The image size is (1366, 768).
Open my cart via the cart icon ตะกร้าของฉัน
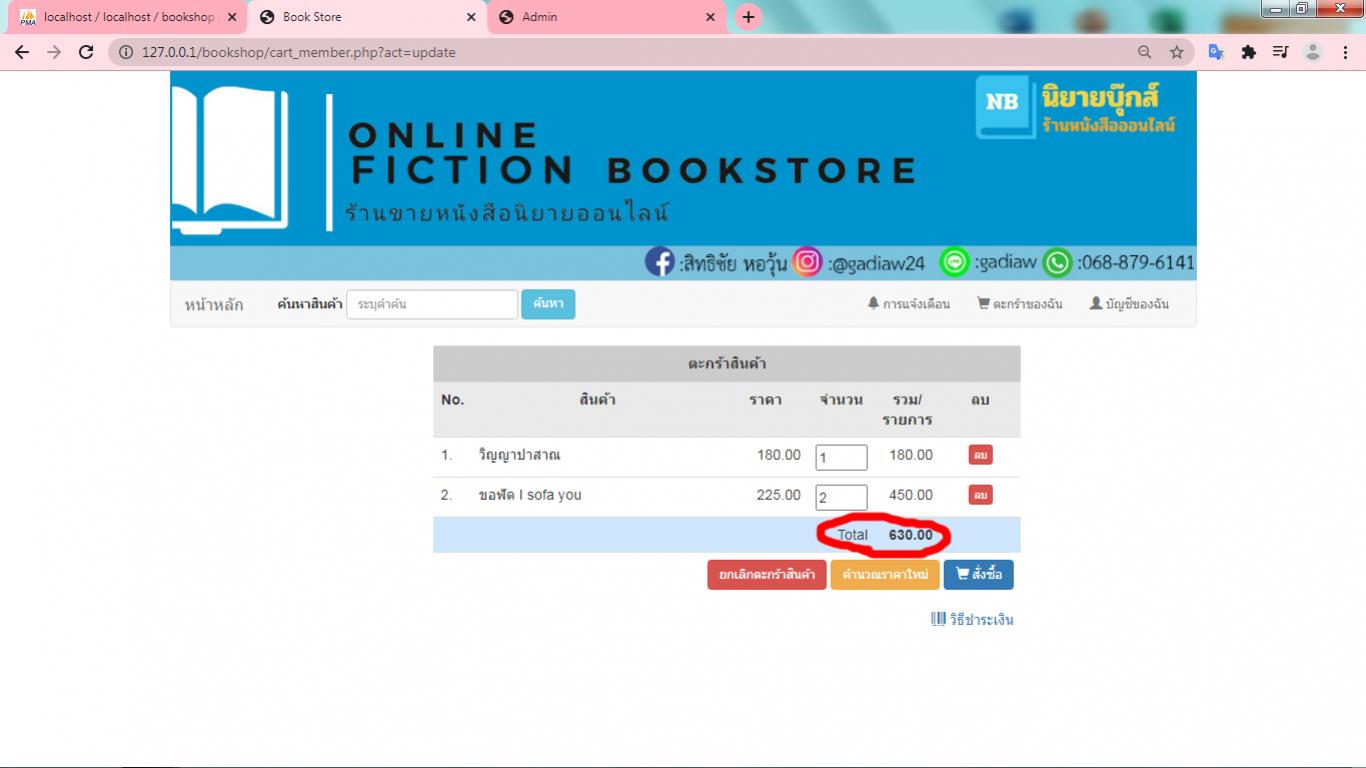[984, 304]
